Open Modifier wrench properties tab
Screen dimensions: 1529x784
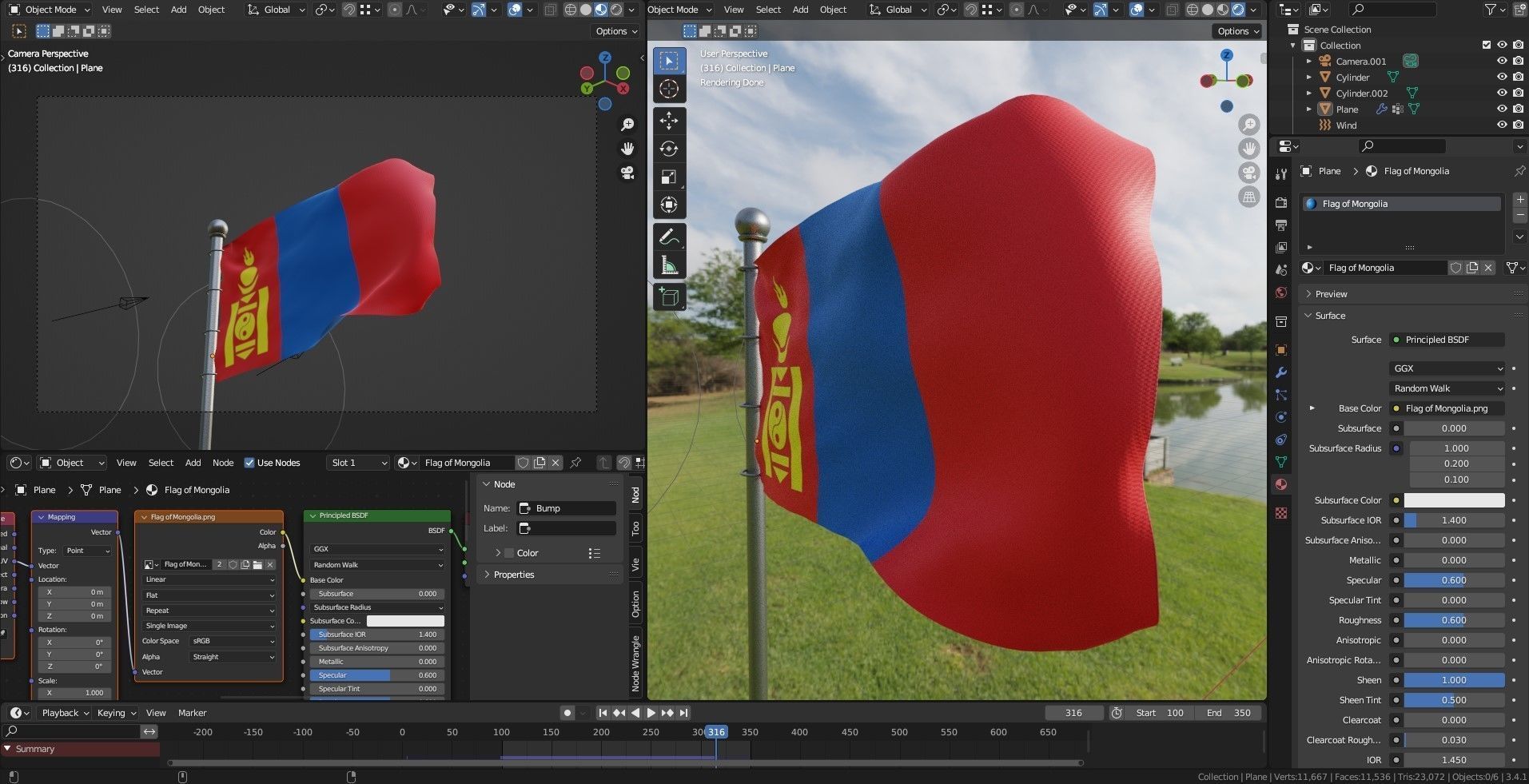[x=1281, y=372]
